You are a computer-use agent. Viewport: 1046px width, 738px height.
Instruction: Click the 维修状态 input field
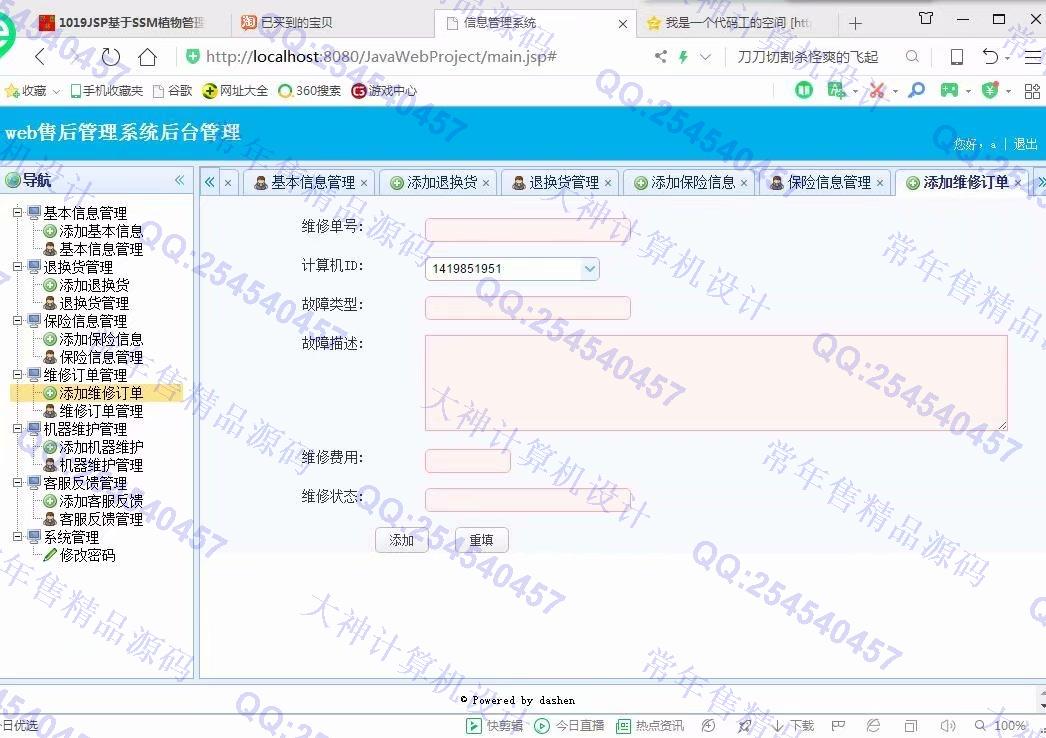(528, 500)
